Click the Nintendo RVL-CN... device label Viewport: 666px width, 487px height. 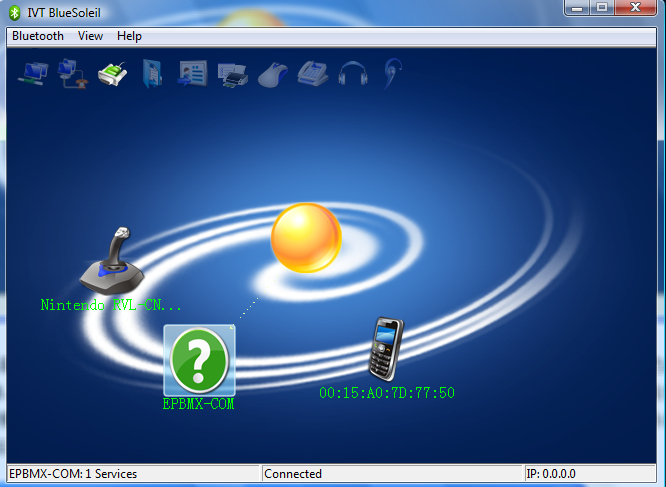(x=111, y=305)
